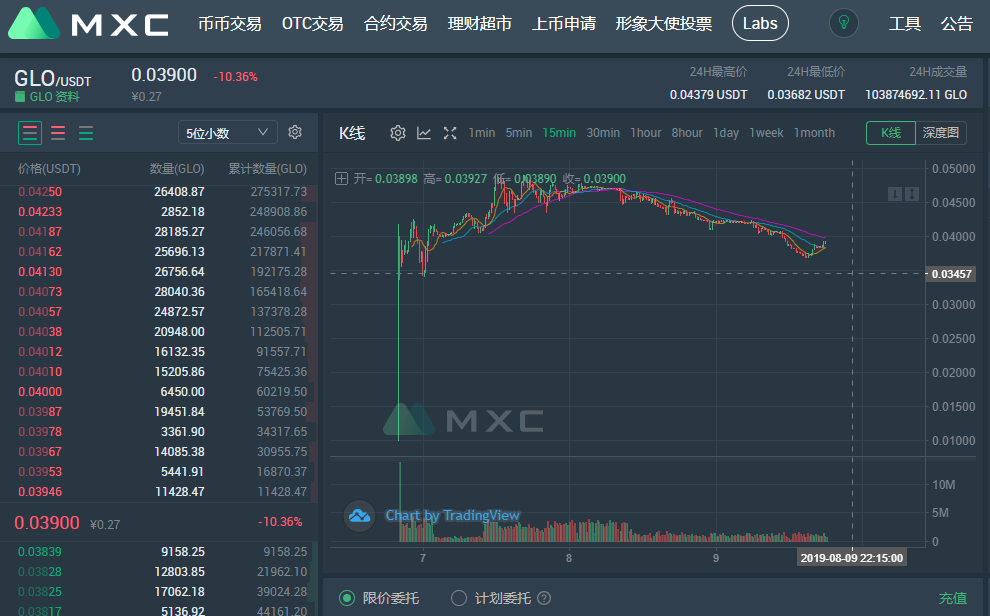Viewport: 990px width, 616px height.
Task: Select 1month interval
Action: pyautogui.click(x=814, y=133)
